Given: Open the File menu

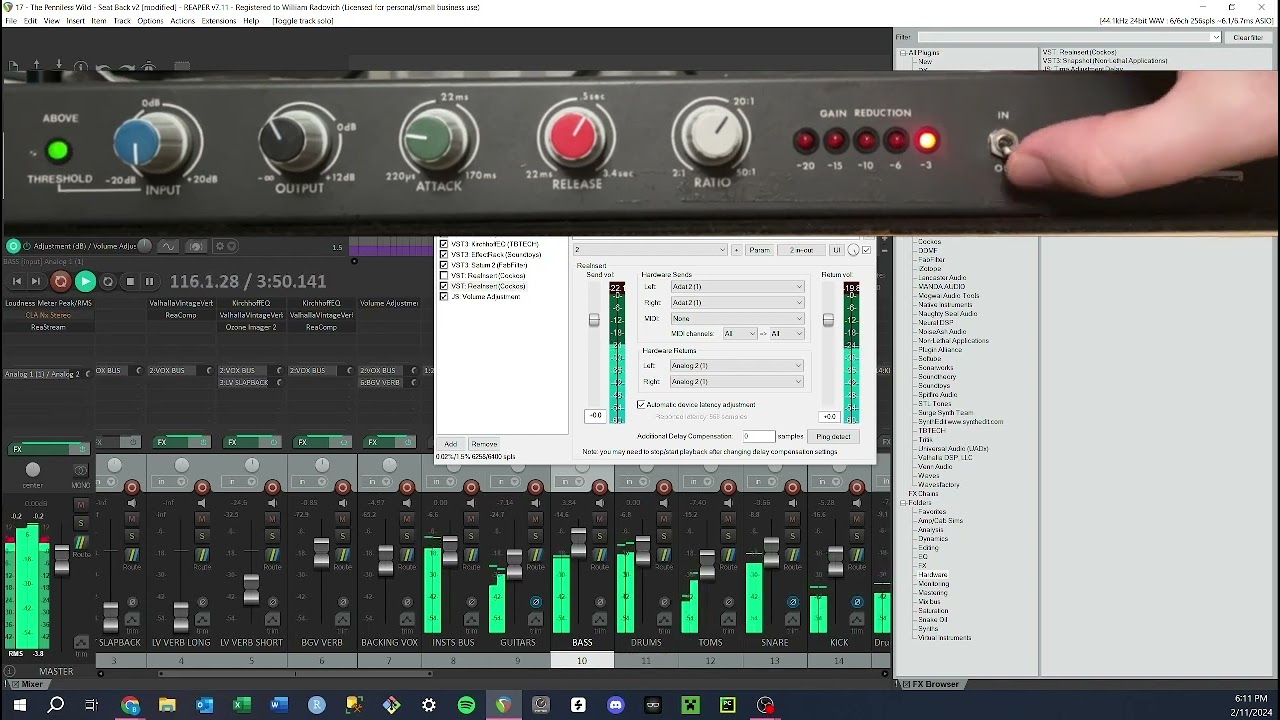Looking at the screenshot, I should (11, 21).
